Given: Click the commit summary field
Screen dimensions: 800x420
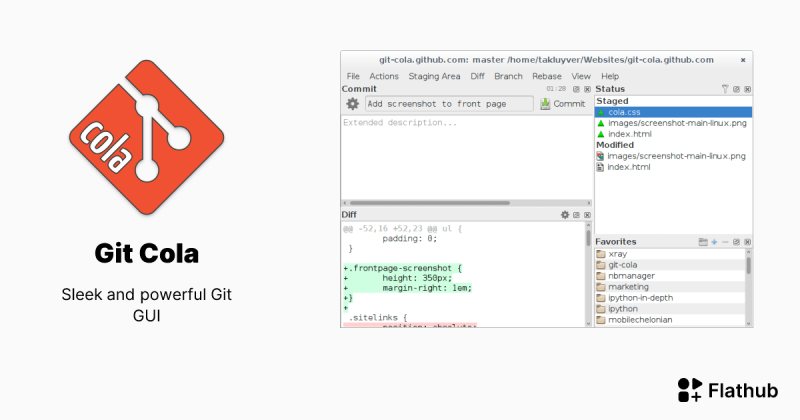Looking at the screenshot, I should click(x=449, y=104).
